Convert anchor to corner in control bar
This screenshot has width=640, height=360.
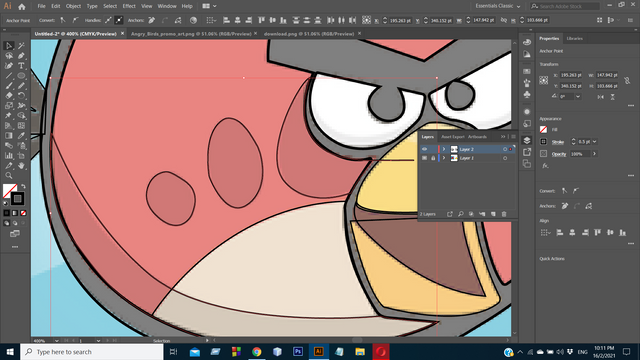pos(63,20)
